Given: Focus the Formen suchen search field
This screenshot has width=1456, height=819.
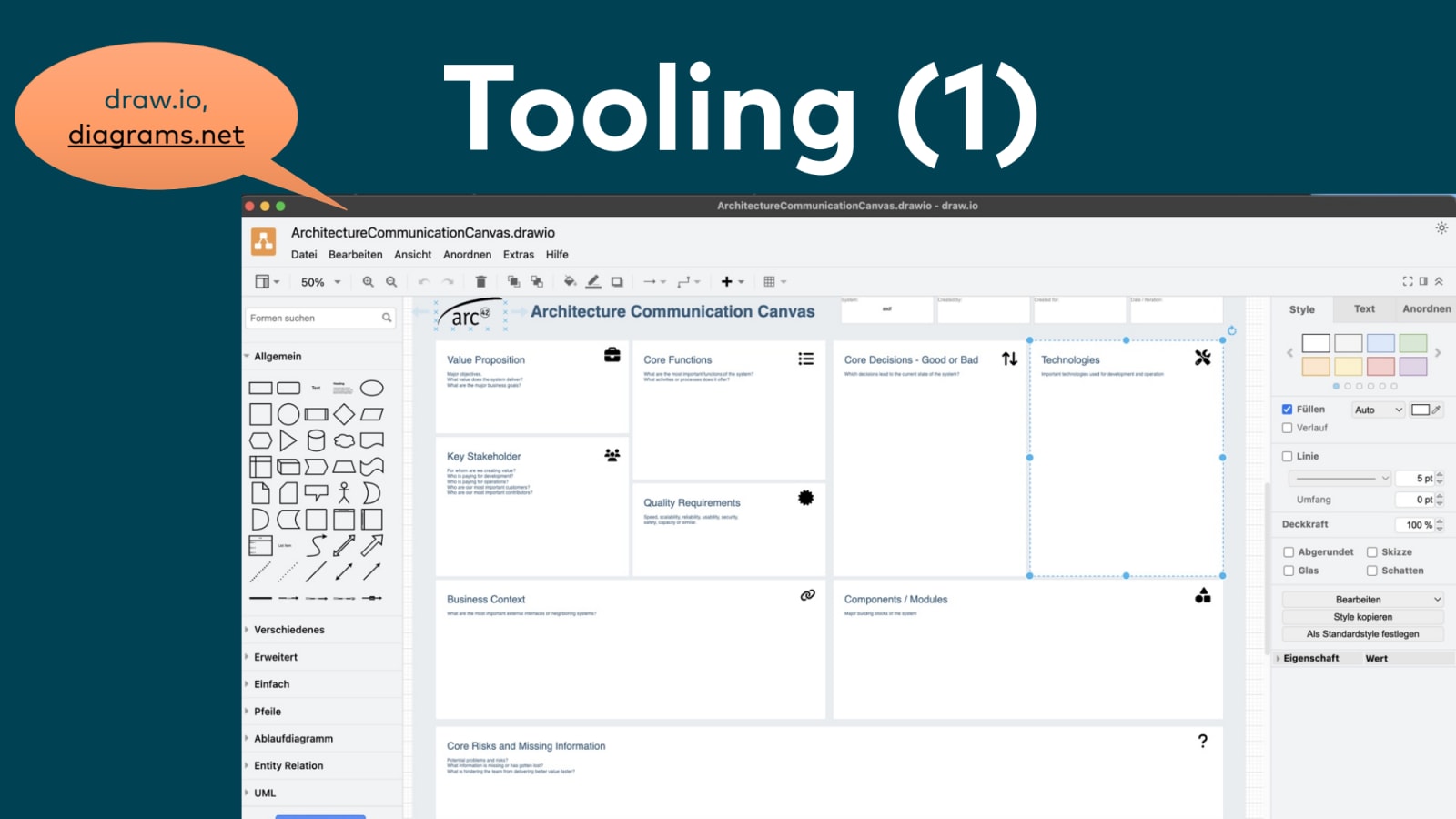Looking at the screenshot, I should (x=320, y=318).
